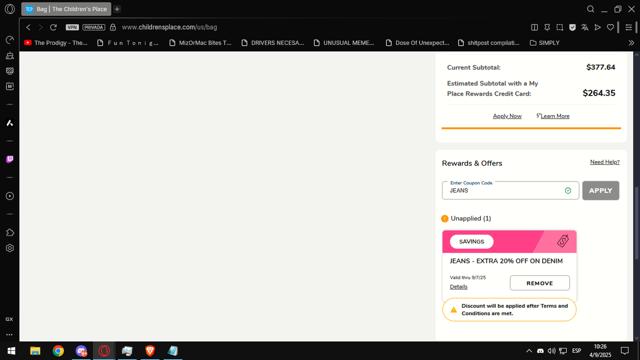Viewport: 640px width, 360px height.
Task: Launch Google Chrome from the taskbar
Action: click(58, 351)
